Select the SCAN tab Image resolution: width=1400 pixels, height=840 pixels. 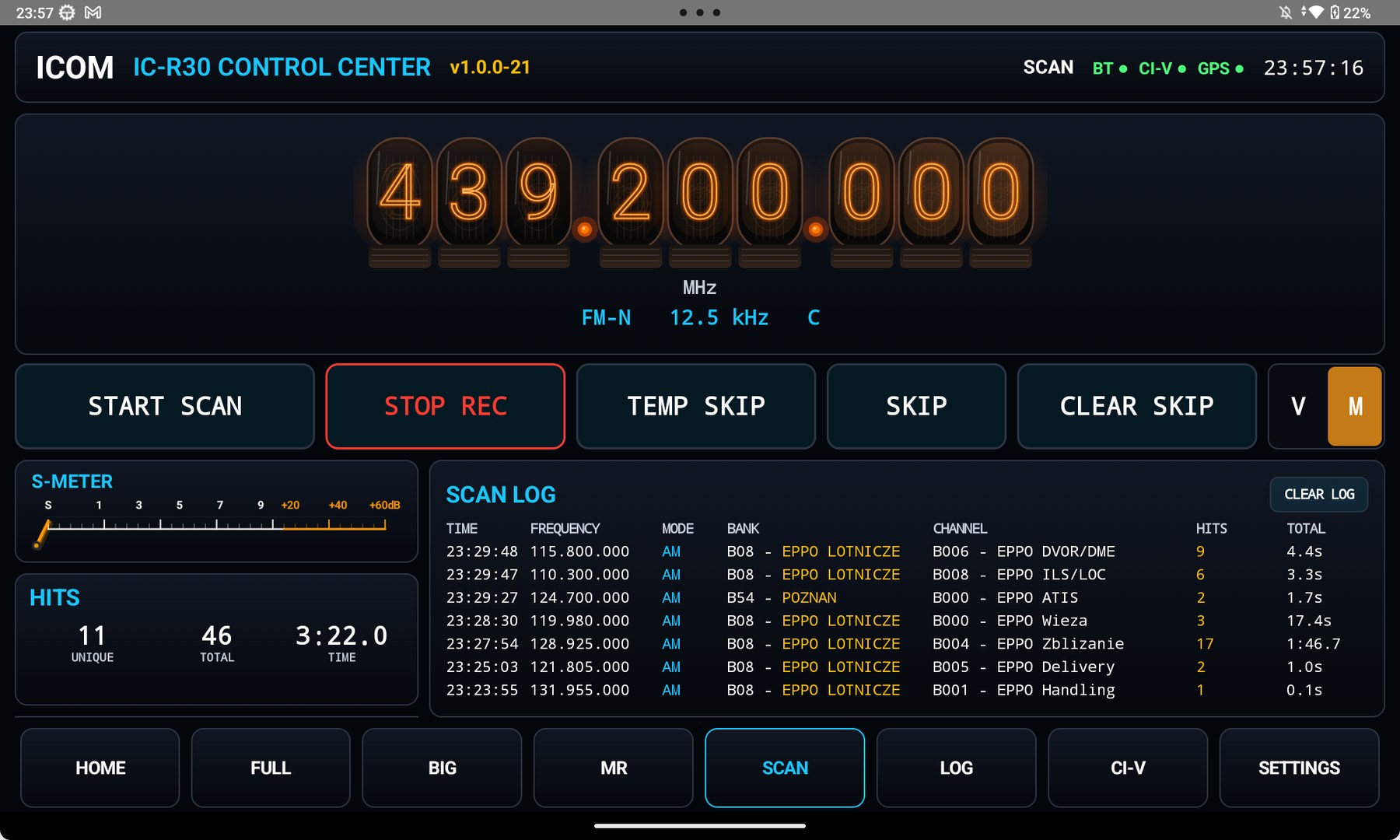tap(785, 768)
